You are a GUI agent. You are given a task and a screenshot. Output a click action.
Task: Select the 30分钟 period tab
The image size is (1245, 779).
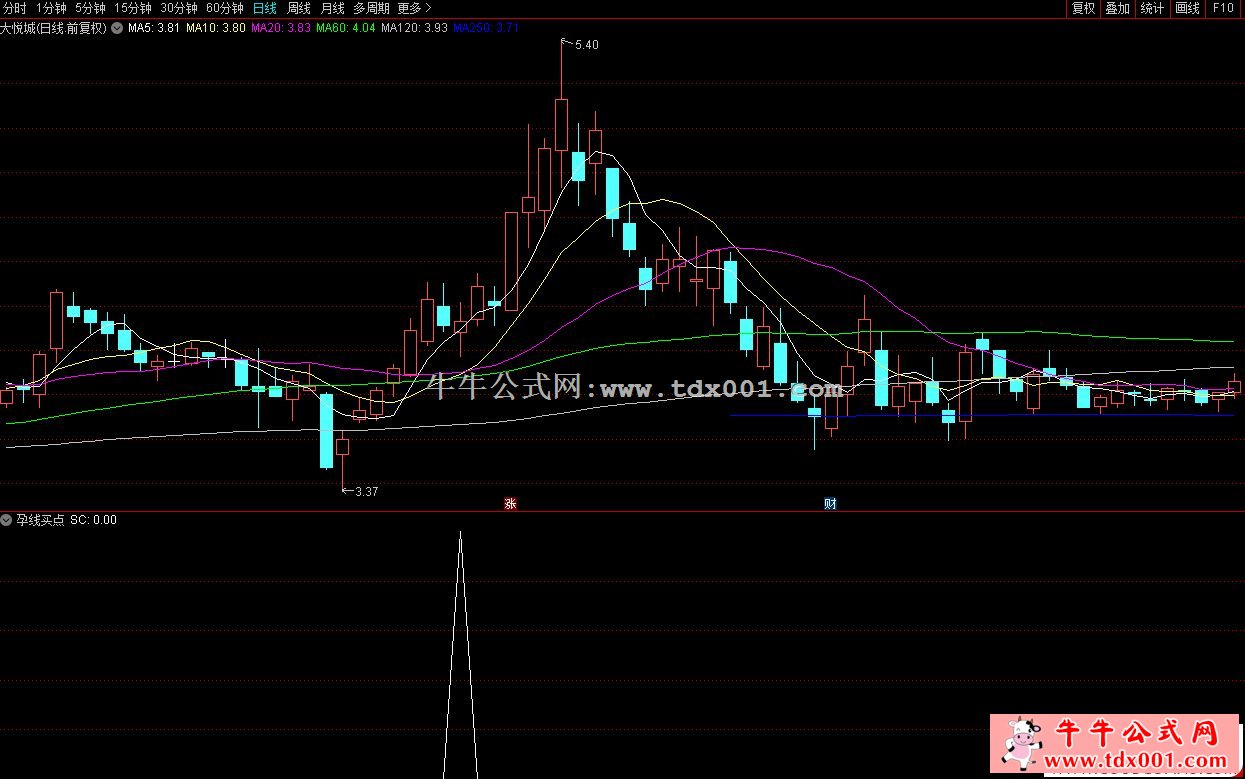179,8
